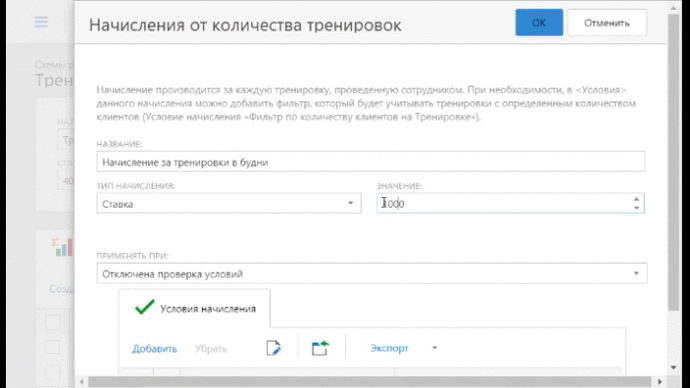
Task: Open the Тип начисления dropdown showing Ставка
Action: click(229, 203)
